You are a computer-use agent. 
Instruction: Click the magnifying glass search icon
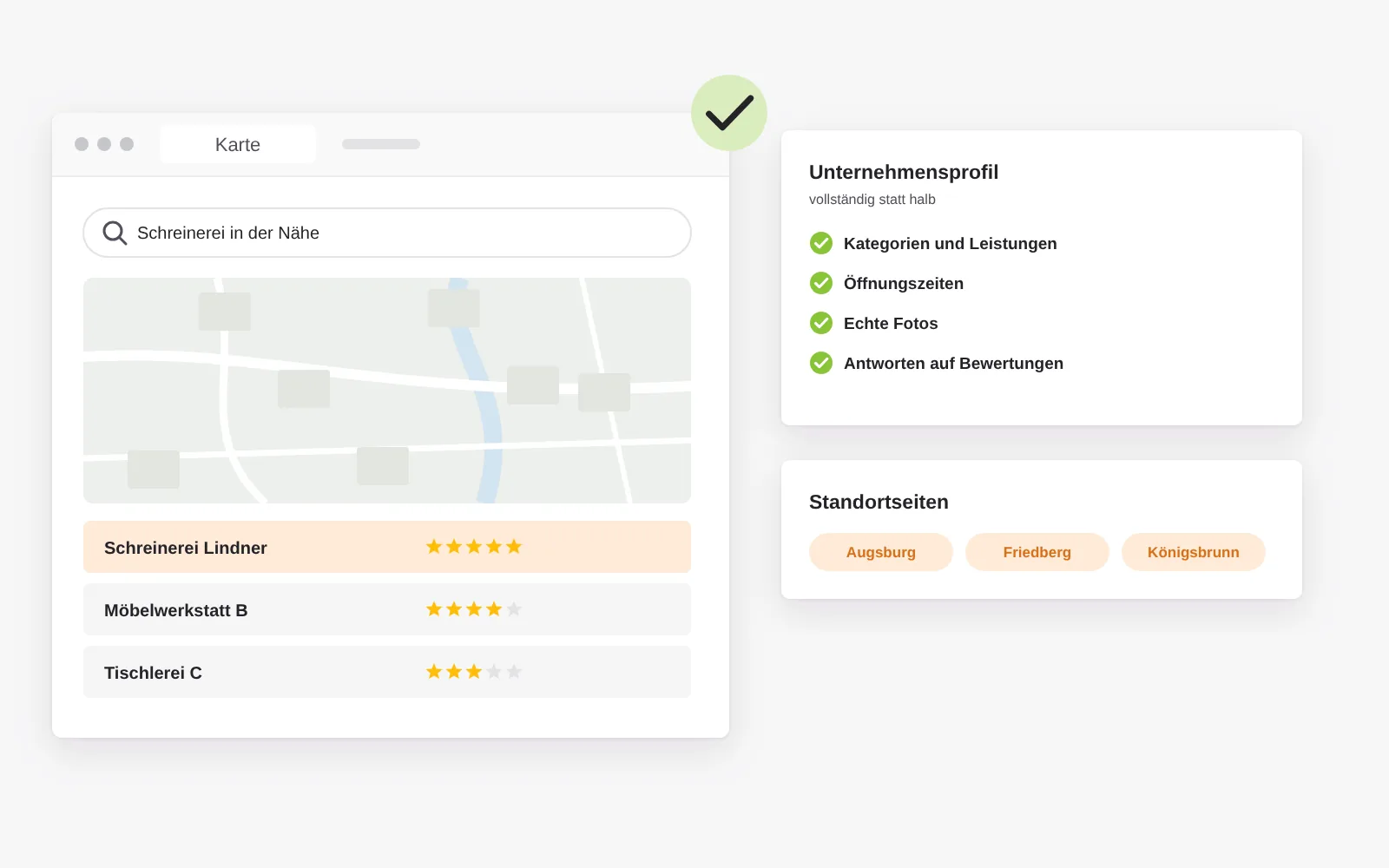coord(115,233)
